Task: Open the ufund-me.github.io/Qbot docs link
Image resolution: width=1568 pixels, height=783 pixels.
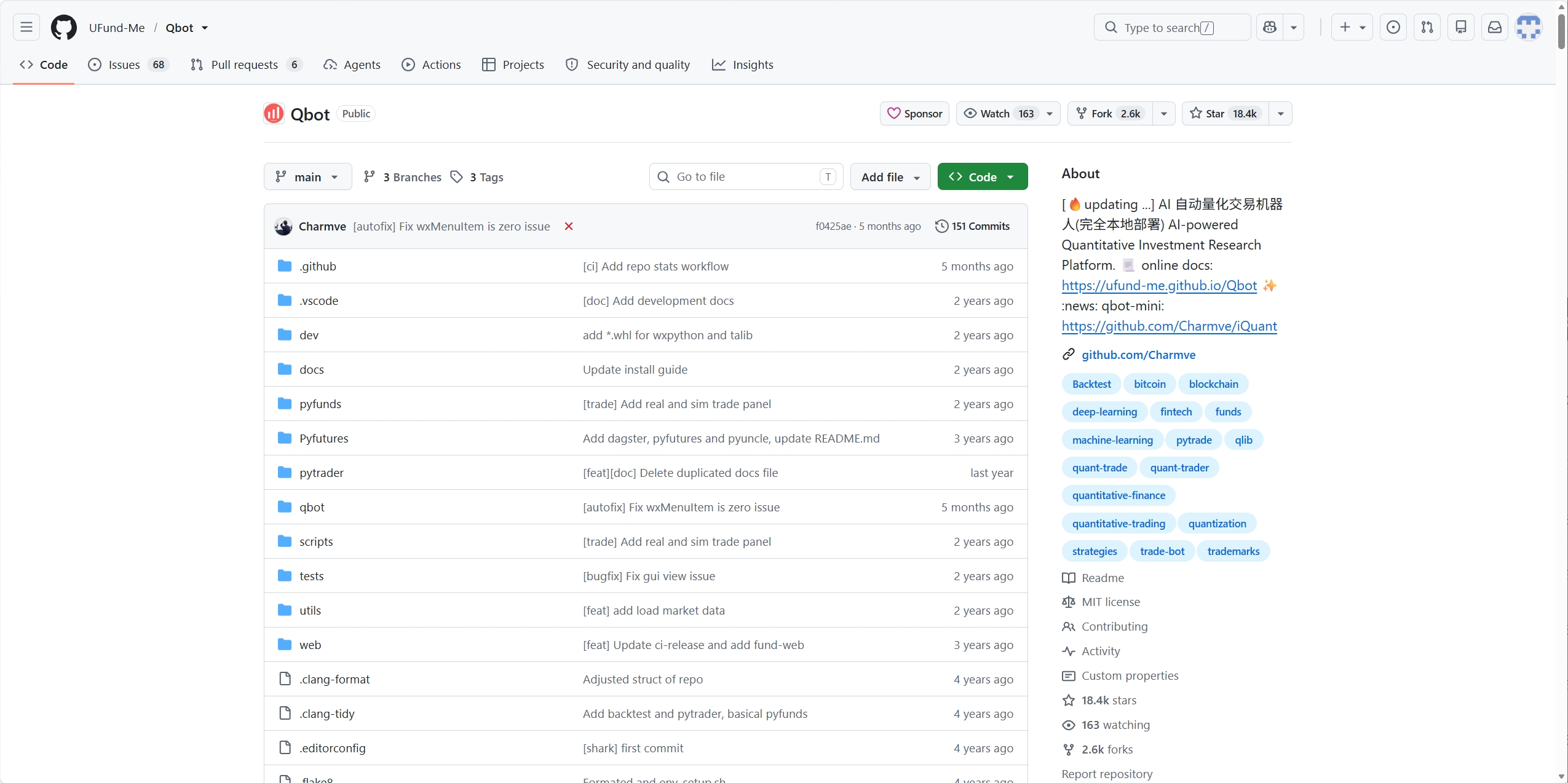Action: click(x=1159, y=285)
